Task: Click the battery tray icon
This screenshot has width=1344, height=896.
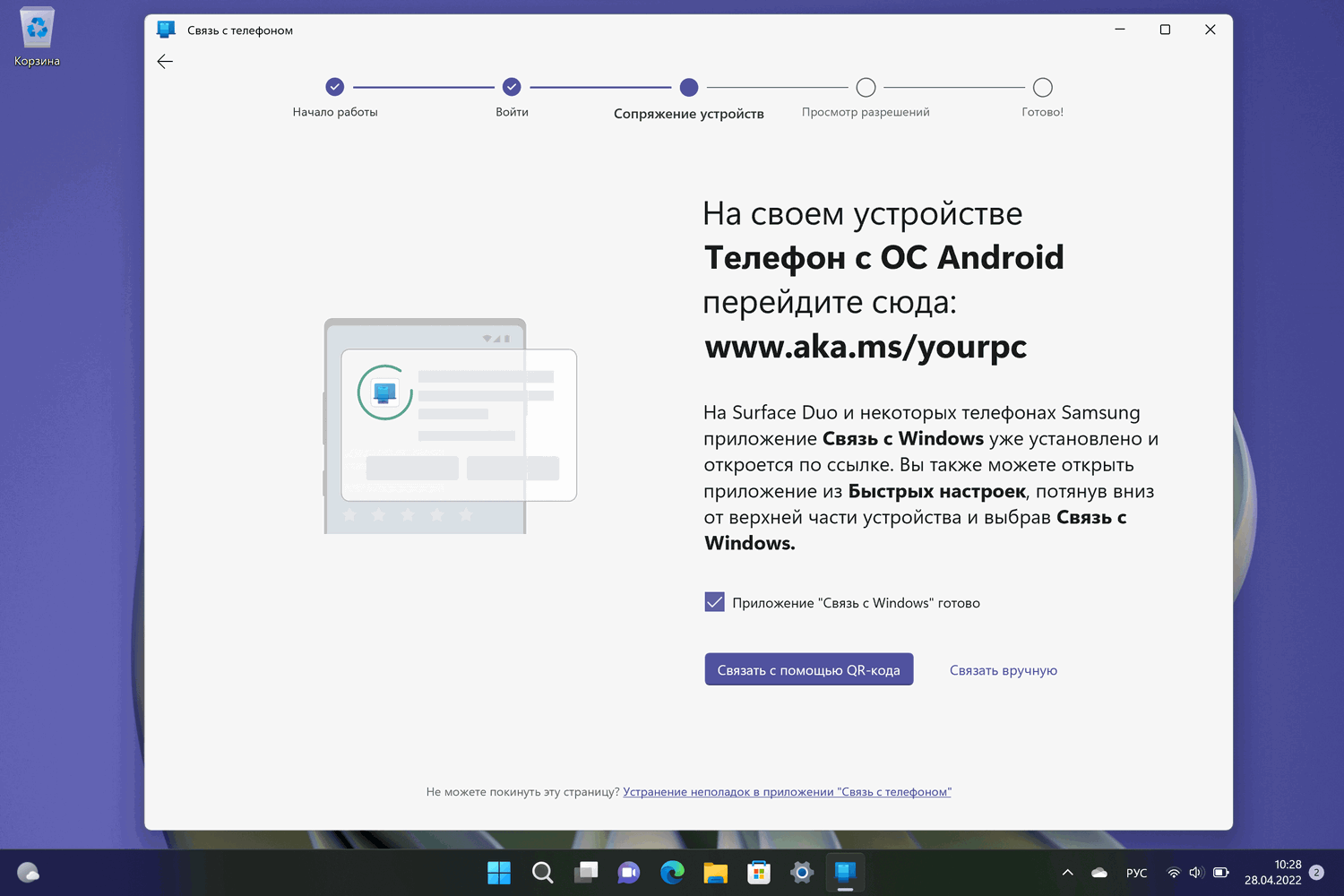Action: 1220,873
